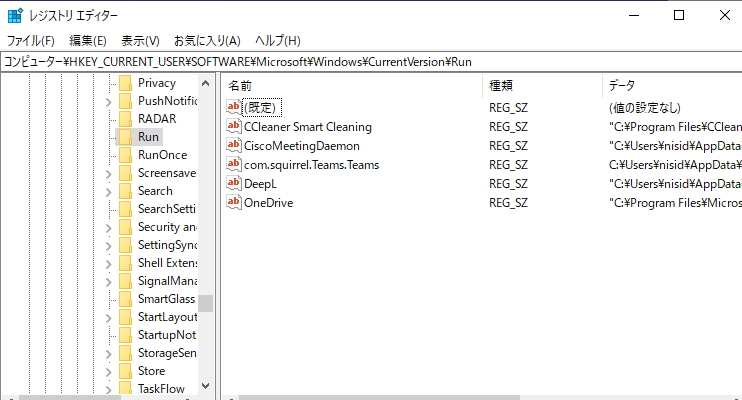Click the RunOnce folder icon
The height and width of the screenshot is (400, 742).
pyautogui.click(x=125, y=155)
